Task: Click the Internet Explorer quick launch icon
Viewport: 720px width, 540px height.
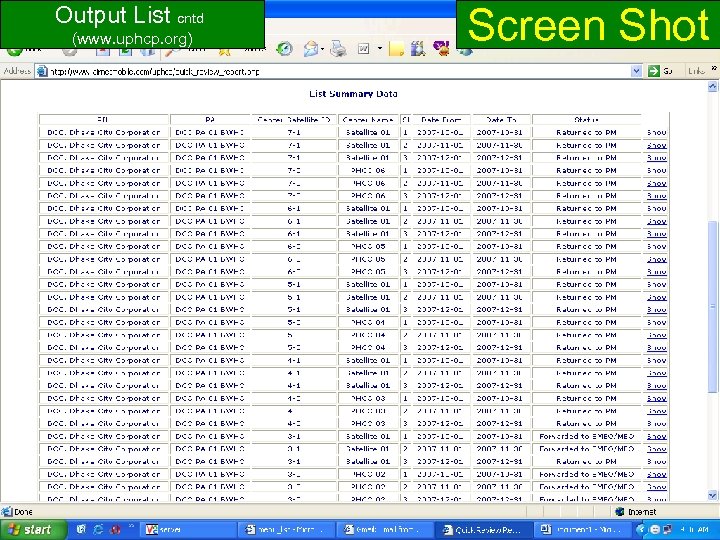Action: pyautogui.click(x=98, y=529)
